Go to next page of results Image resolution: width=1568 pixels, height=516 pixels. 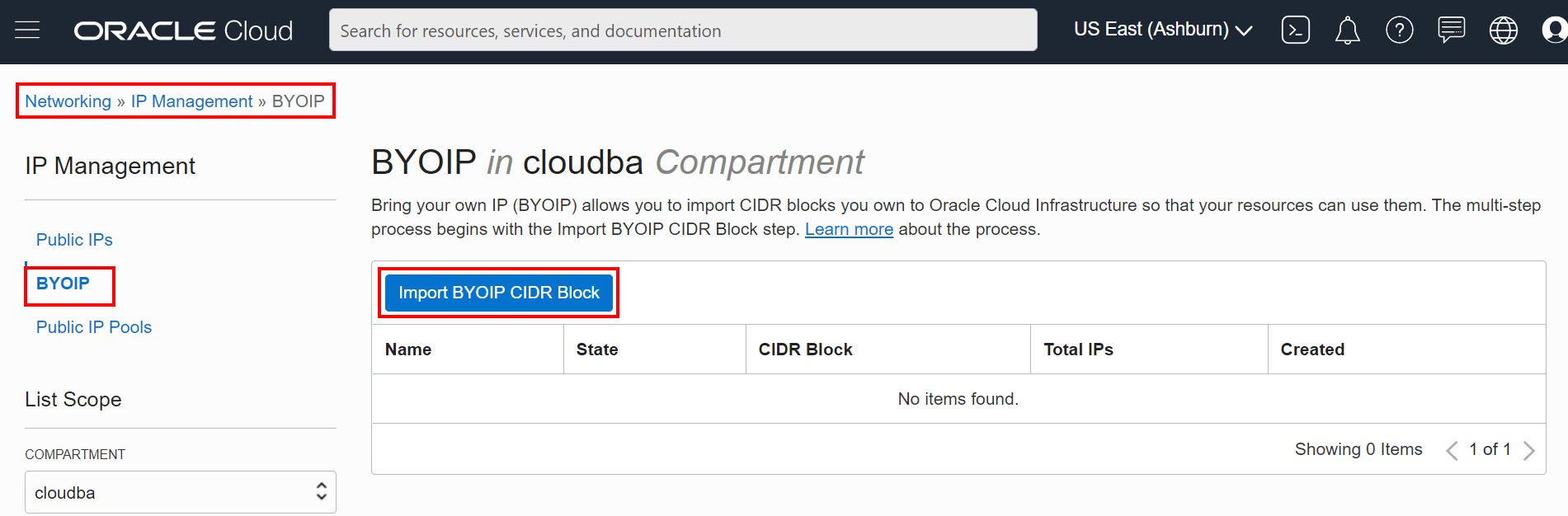pos(1528,450)
